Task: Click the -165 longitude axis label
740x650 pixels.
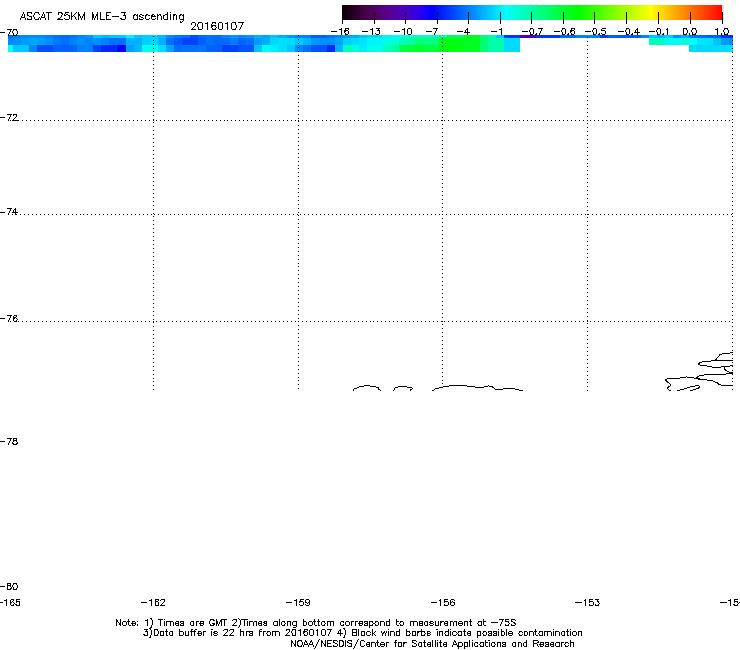Action: click(10, 602)
